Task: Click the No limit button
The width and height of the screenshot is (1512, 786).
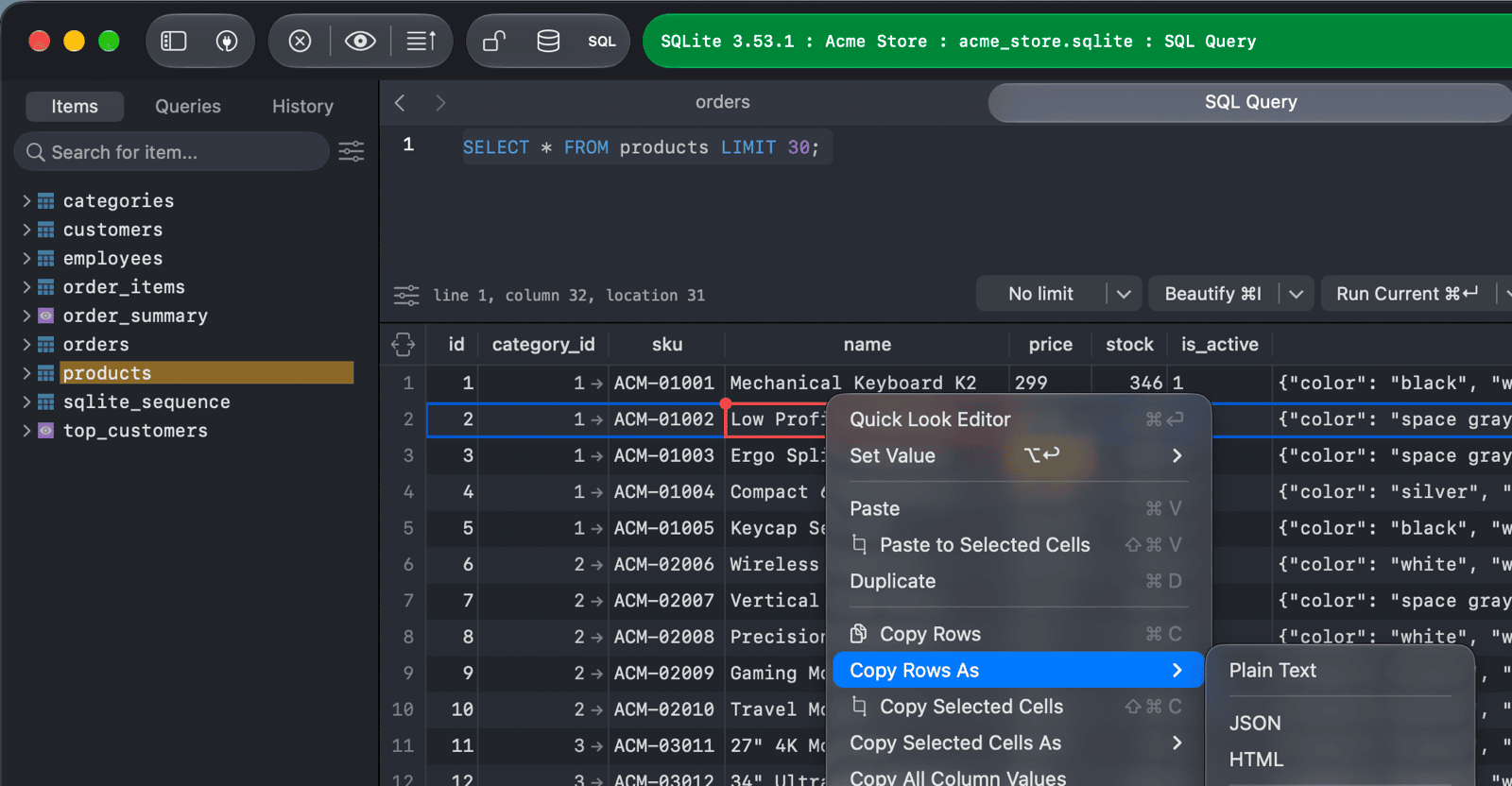Action: 1040,294
